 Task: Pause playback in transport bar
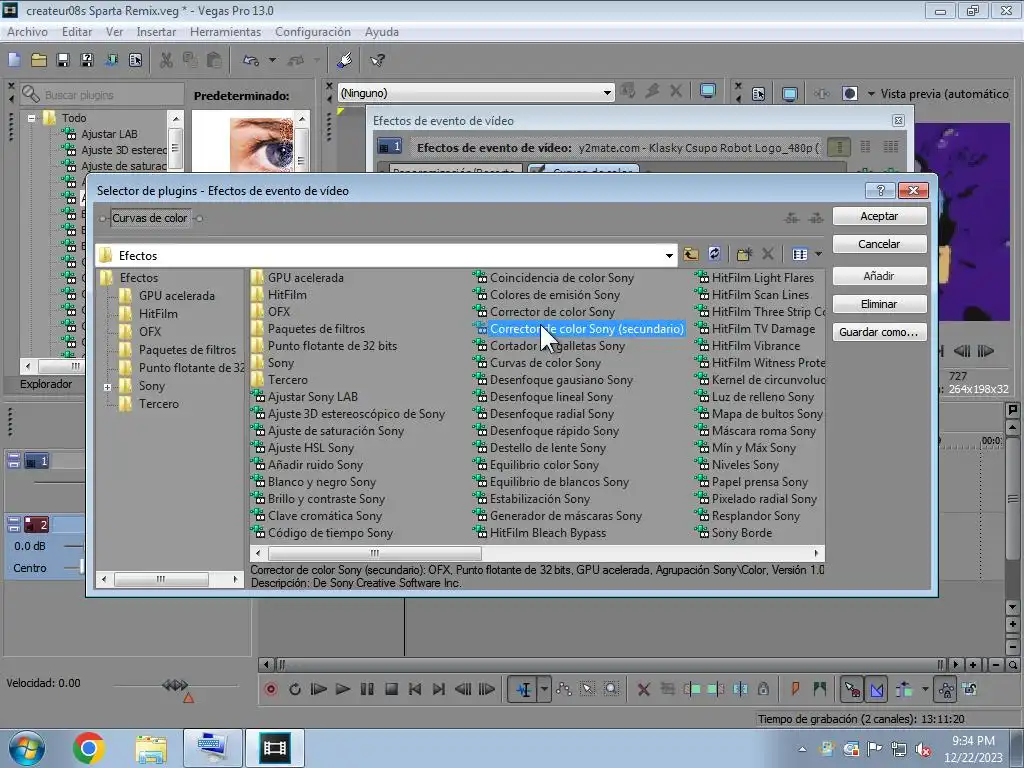367,689
